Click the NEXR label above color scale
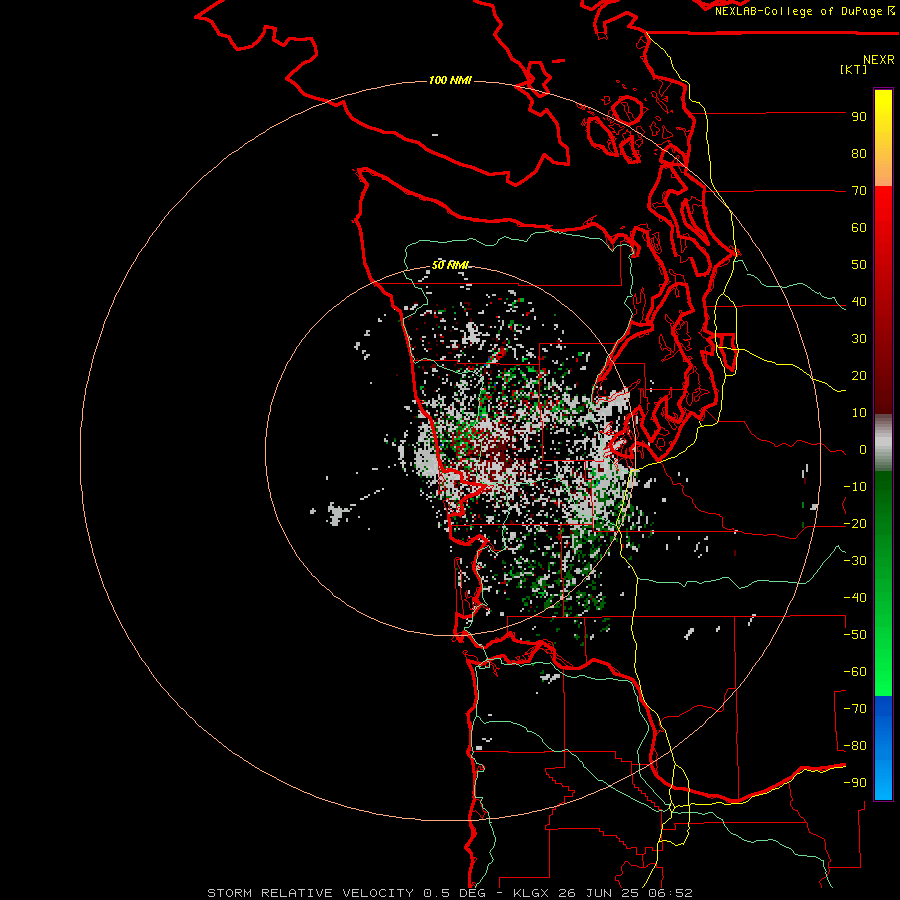This screenshot has width=900, height=900. (879, 60)
